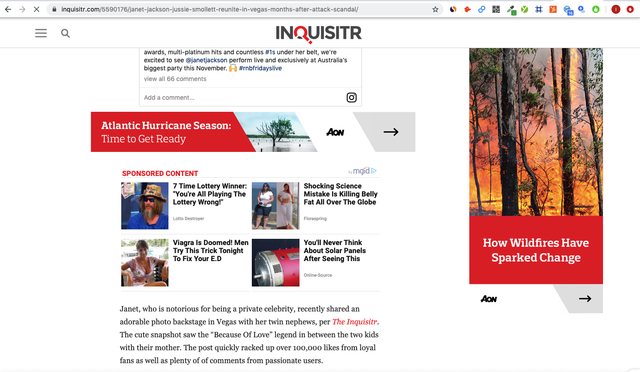This screenshot has width=640, height=372.
Task: Click the arrow on the hurricane banner
Action: click(x=391, y=132)
